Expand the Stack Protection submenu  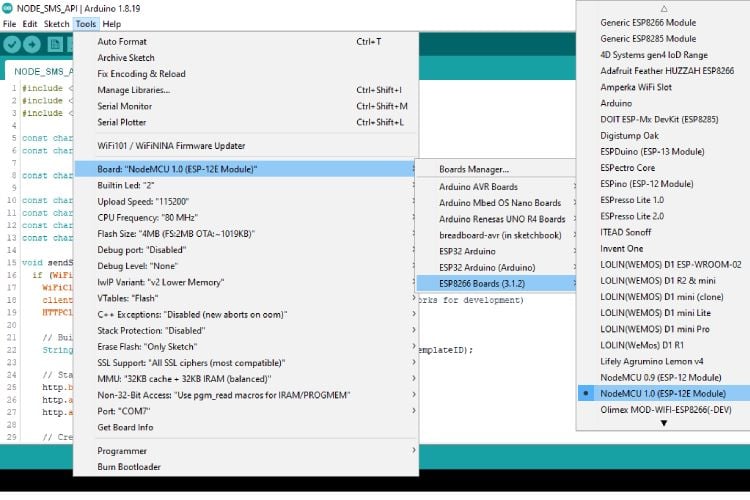coord(246,331)
